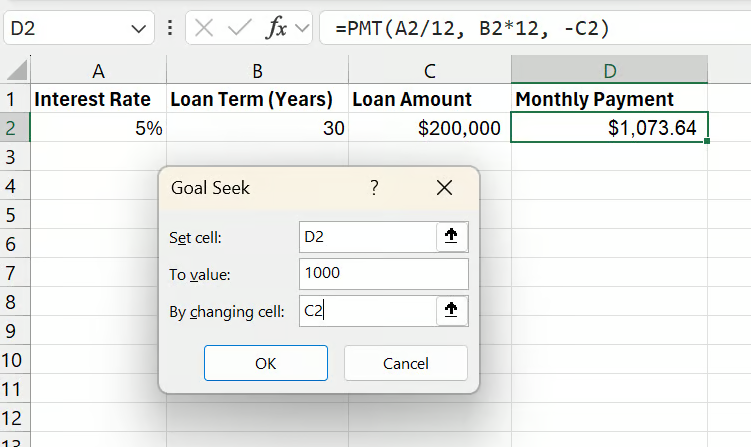Screen dimensions: 751x447
Task: Expand the formula bar function dropdown chevron
Action: coord(302,28)
